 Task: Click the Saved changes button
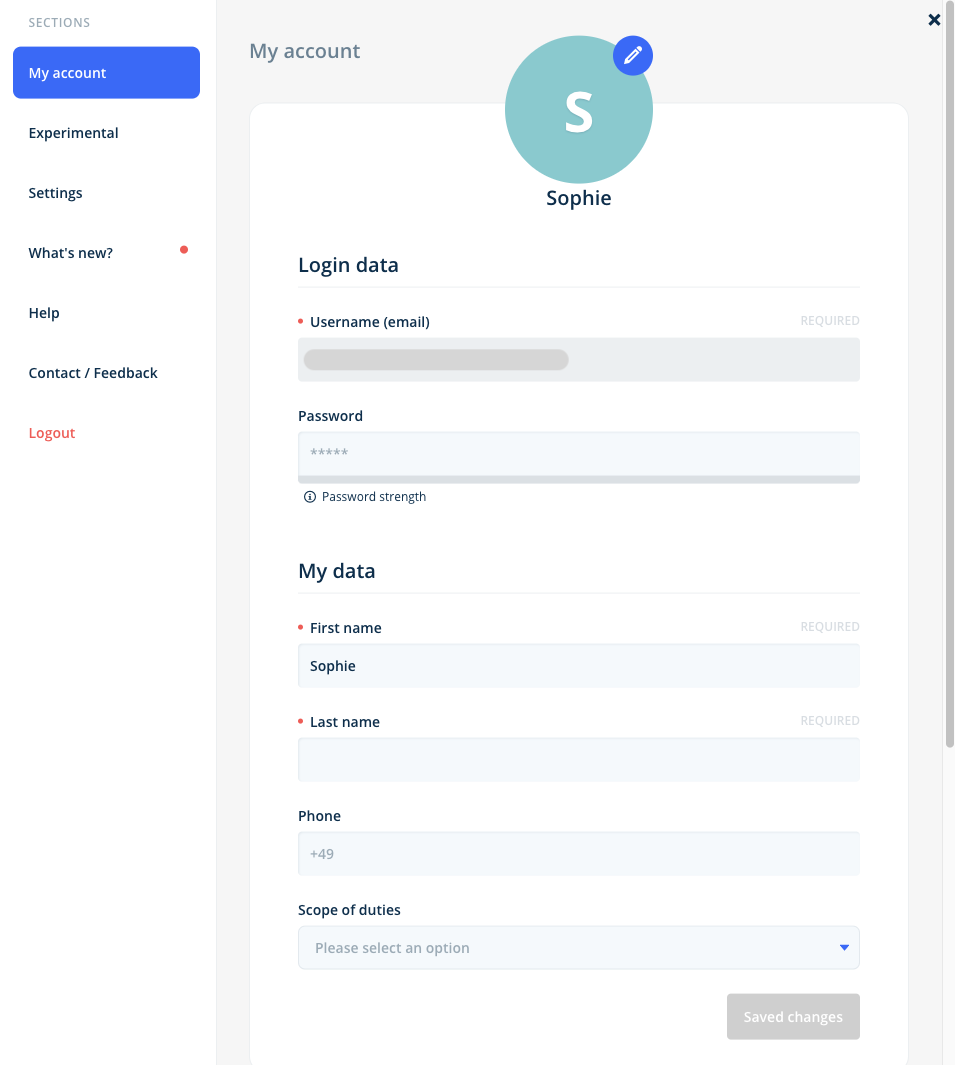[x=793, y=1017]
